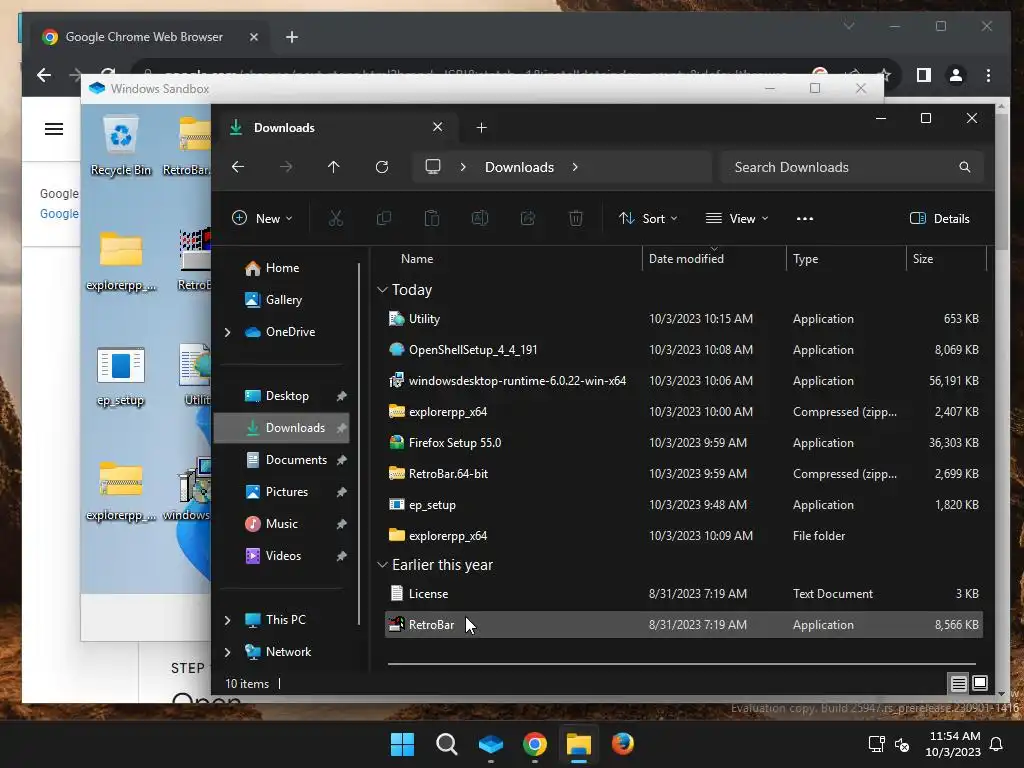Expand Network in navigation pane
This screenshot has height=768, width=1024.
pyautogui.click(x=227, y=652)
